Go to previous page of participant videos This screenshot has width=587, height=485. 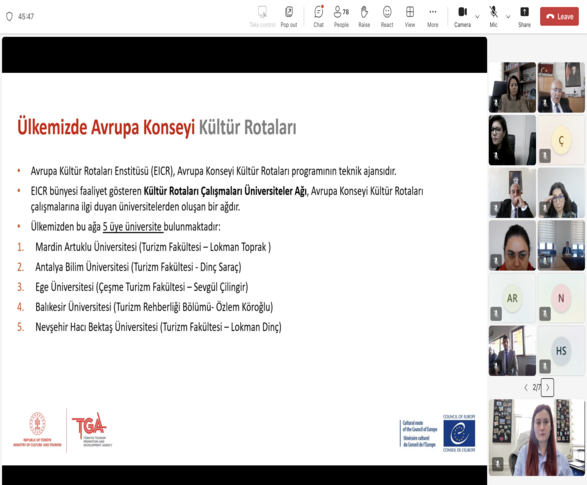(526, 388)
